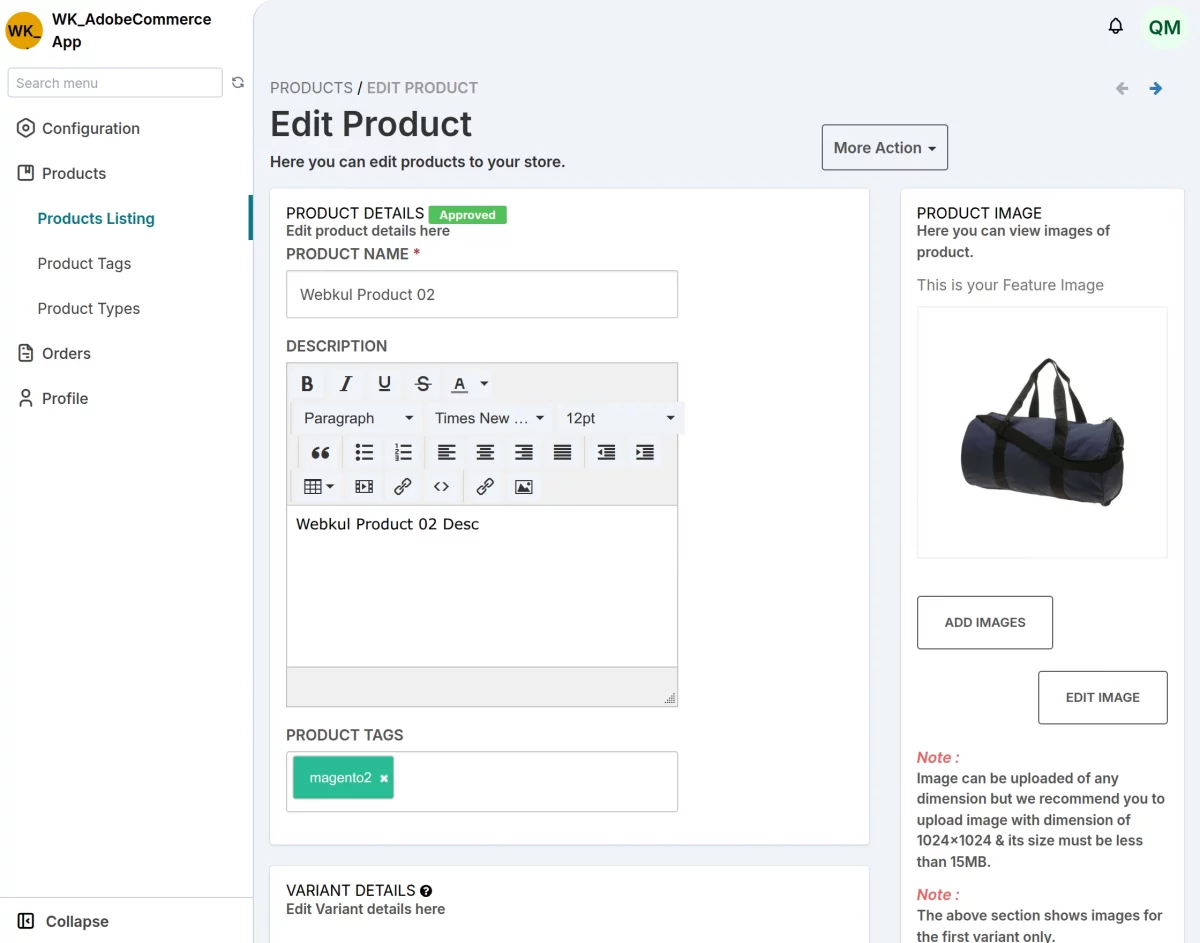Apply a bulleted list to the description

(363, 452)
